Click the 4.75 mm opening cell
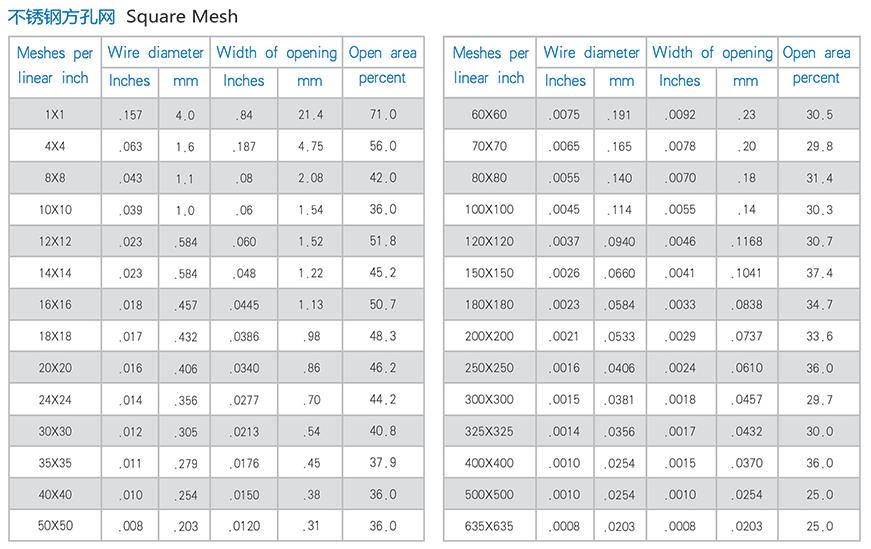871x549 pixels. click(310, 146)
